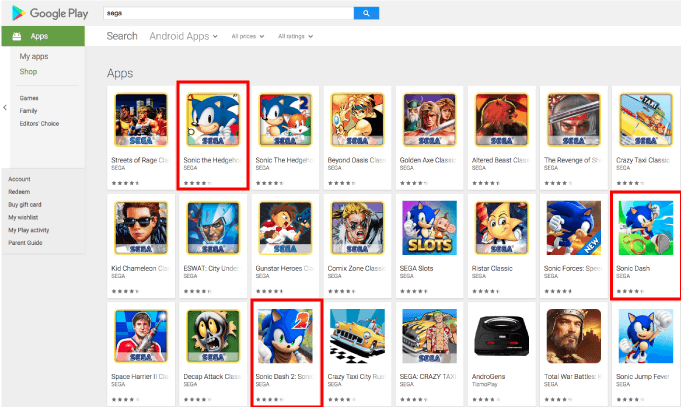Image resolution: width=681 pixels, height=407 pixels.
Task: Open the Ristar Classic app icon
Action: pyautogui.click(x=502, y=228)
